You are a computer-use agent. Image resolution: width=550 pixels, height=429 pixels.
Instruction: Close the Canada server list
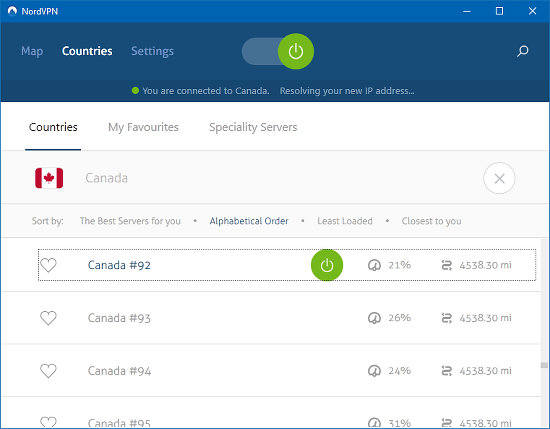tap(499, 178)
